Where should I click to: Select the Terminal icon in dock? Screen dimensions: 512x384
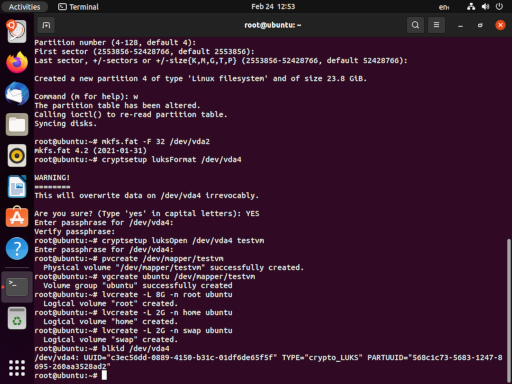tap(17, 287)
